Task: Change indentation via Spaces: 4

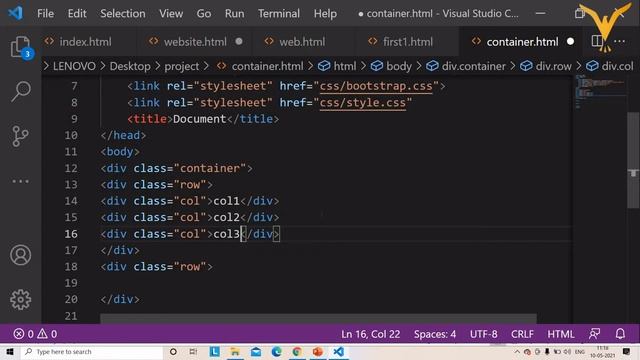Action: [x=435, y=334]
